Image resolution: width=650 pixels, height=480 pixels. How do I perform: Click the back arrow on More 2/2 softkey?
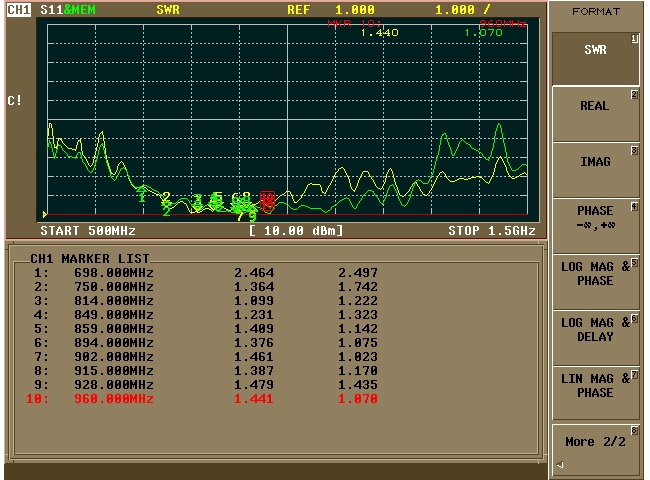tap(560, 465)
